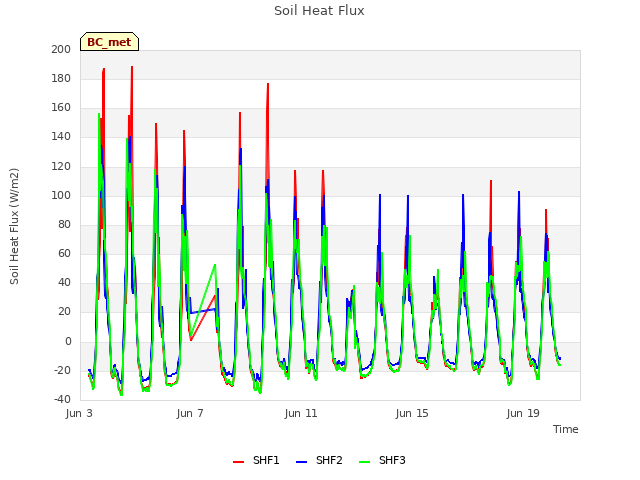Click the 40 y-axis tick label
640x480 pixels.
pyautogui.click(x=64, y=282)
